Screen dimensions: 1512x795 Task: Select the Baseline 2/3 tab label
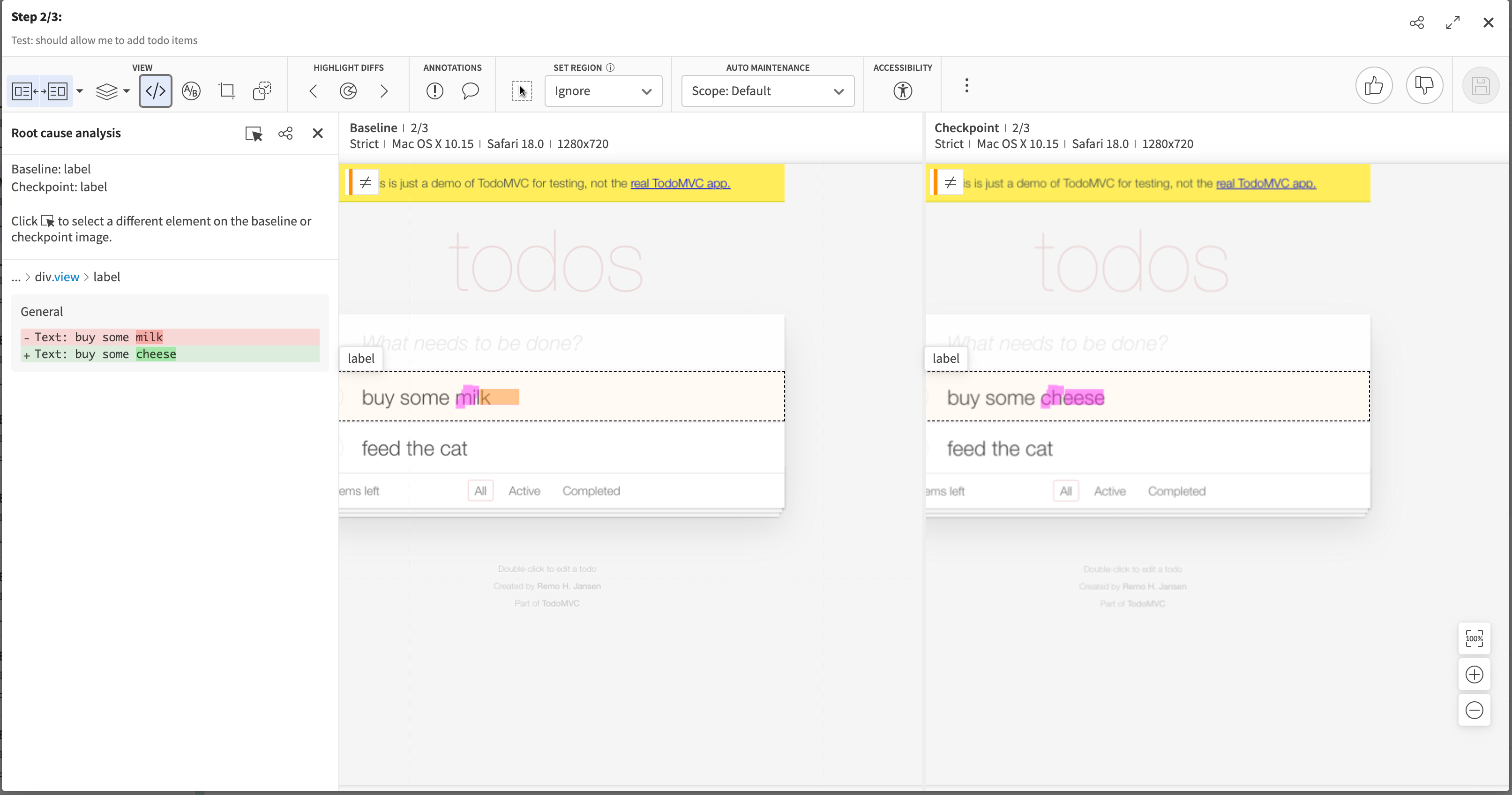[x=389, y=127]
